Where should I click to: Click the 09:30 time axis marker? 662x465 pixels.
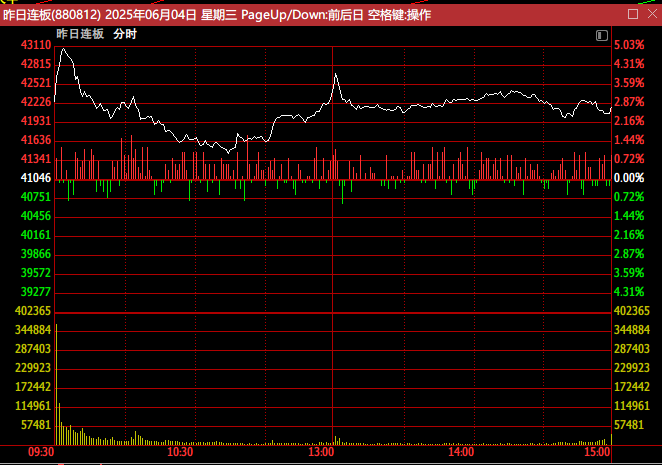pyautogui.click(x=41, y=453)
